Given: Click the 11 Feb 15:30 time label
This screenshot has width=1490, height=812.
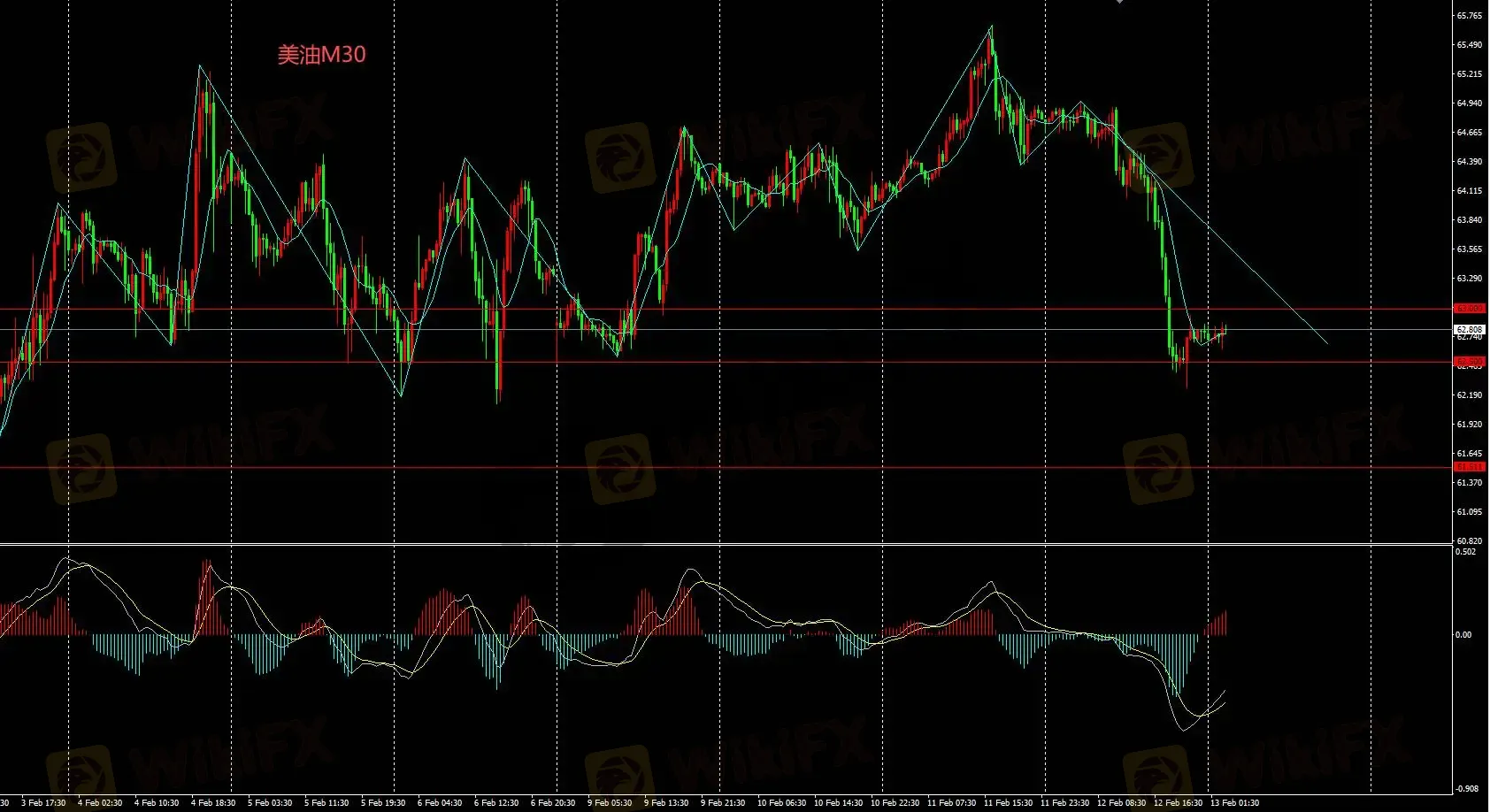Looking at the screenshot, I should pyautogui.click(x=1008, y=803).
